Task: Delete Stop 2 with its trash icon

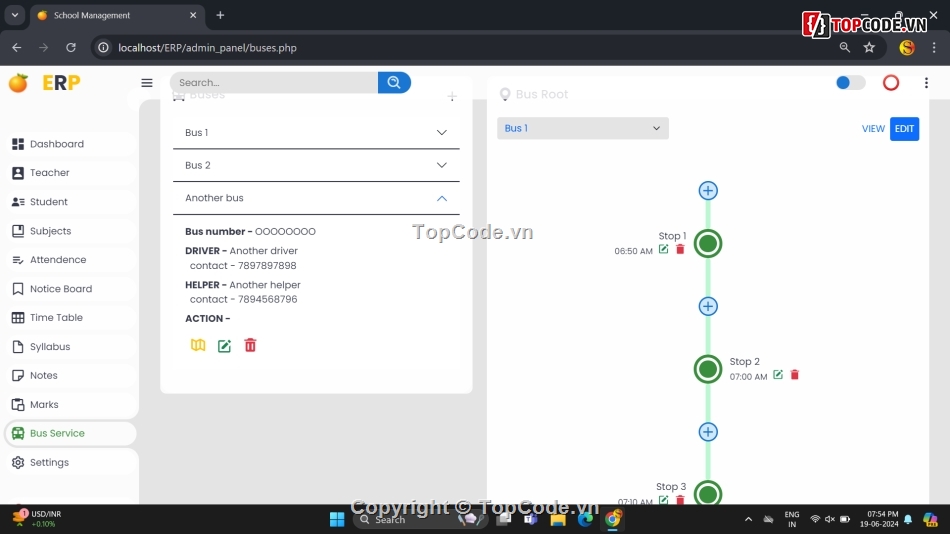Action: 795,375
